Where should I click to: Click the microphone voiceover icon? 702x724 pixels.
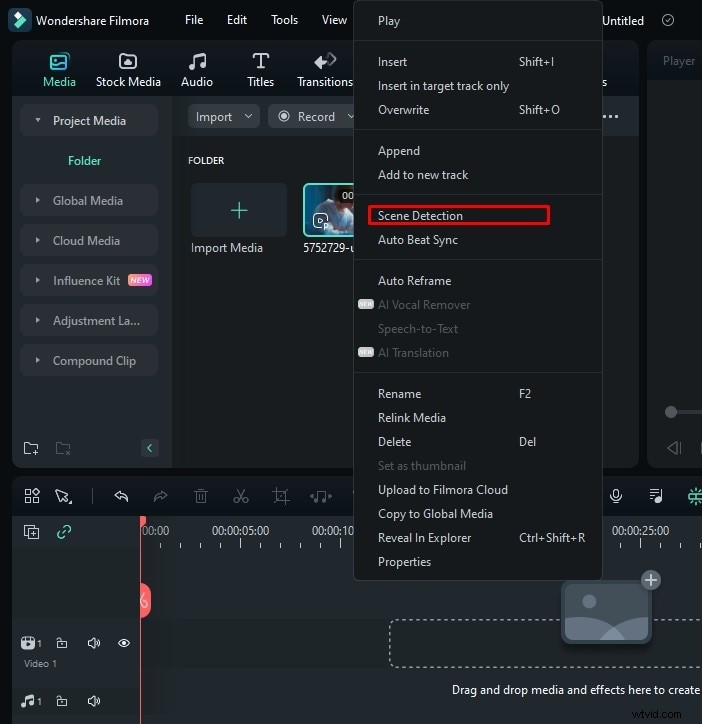tap(616, 495)
